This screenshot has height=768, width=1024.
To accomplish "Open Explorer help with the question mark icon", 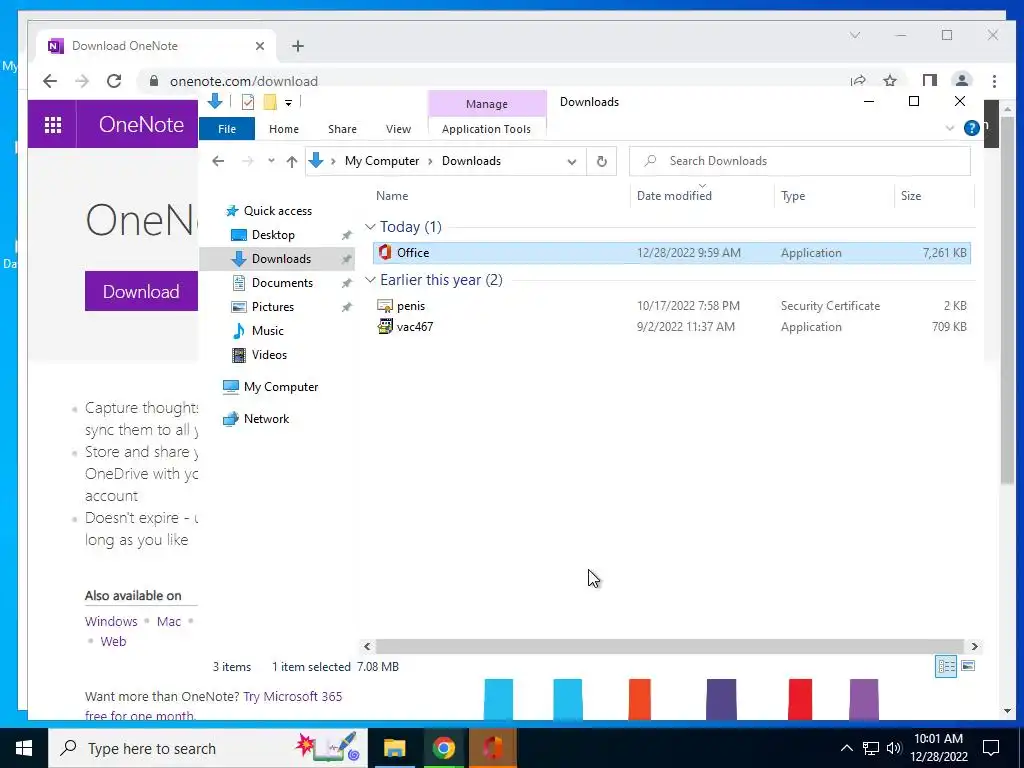I will coord(971,128).
